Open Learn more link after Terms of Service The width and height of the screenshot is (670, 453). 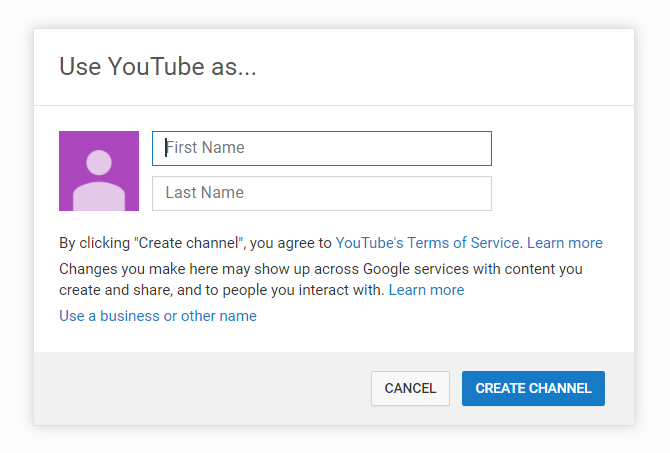coord(564,243)
